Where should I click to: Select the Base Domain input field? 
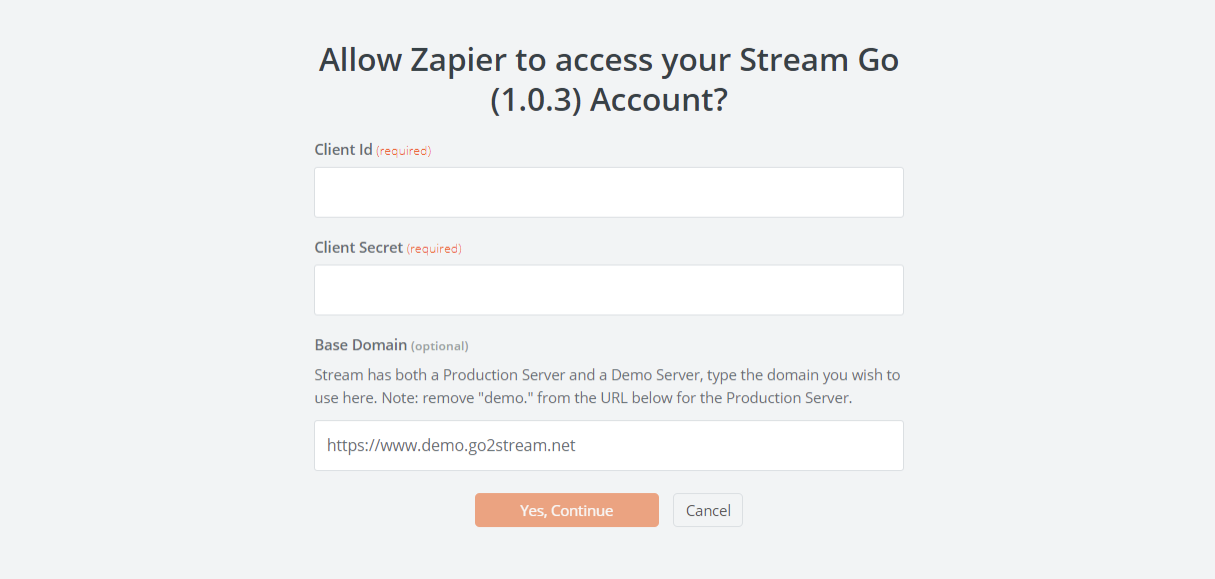click(x=608, y=445)
